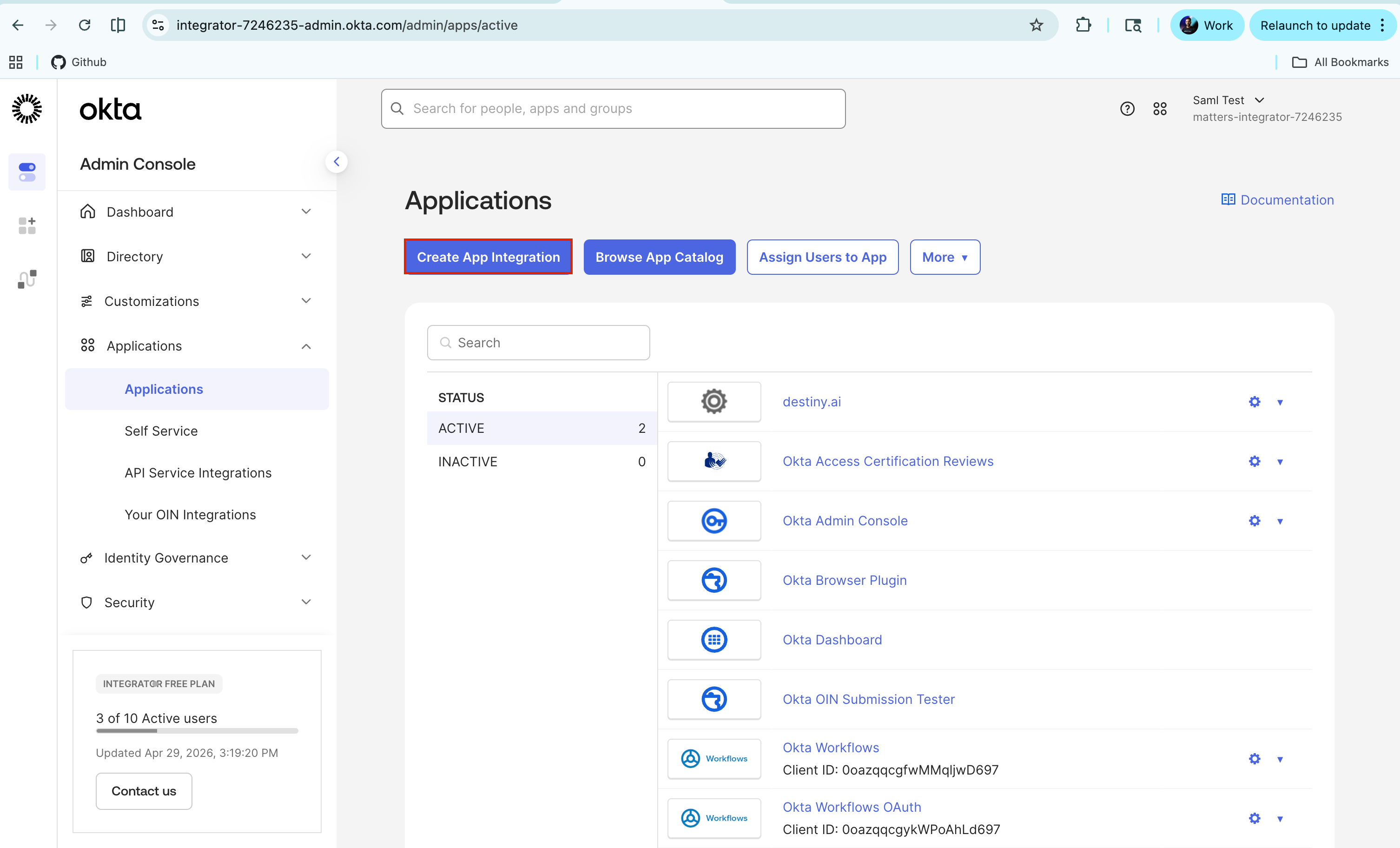Expand the Directory menu section

[197, 256]
